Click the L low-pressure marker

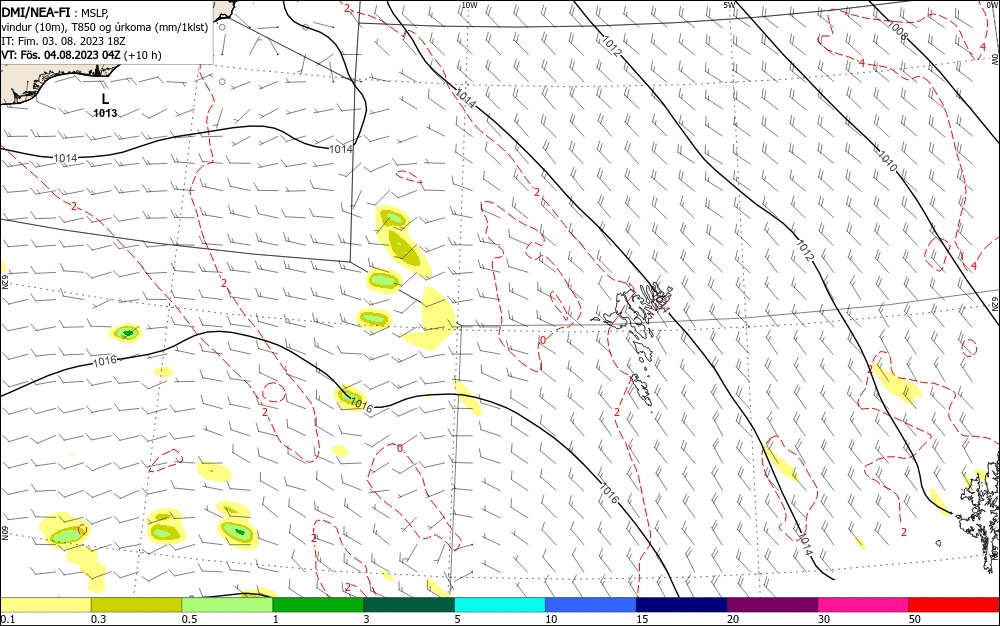point(105,99)
